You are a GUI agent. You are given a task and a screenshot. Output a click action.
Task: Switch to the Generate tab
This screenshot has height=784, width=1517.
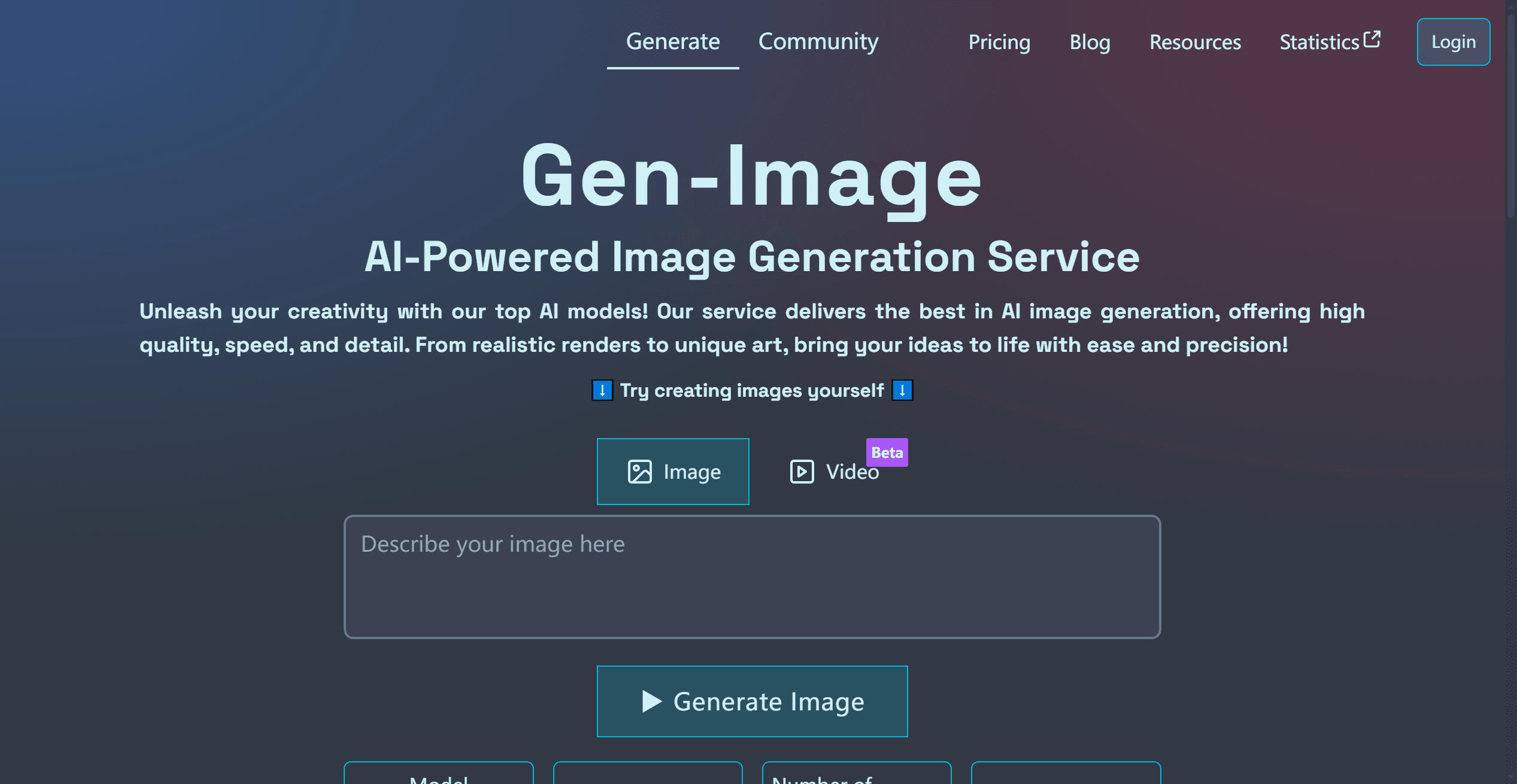[x=672, y=42]
